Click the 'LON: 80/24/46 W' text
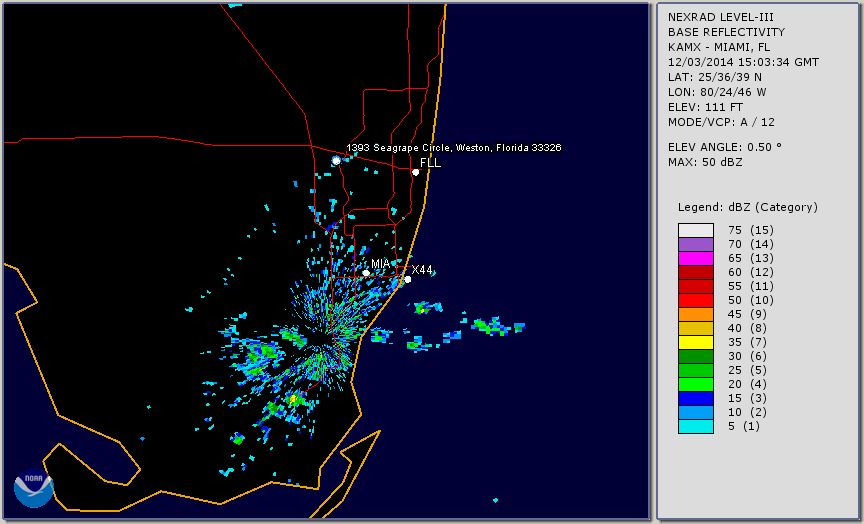Screen dimensions: 864x524 [x=717, y=92]
